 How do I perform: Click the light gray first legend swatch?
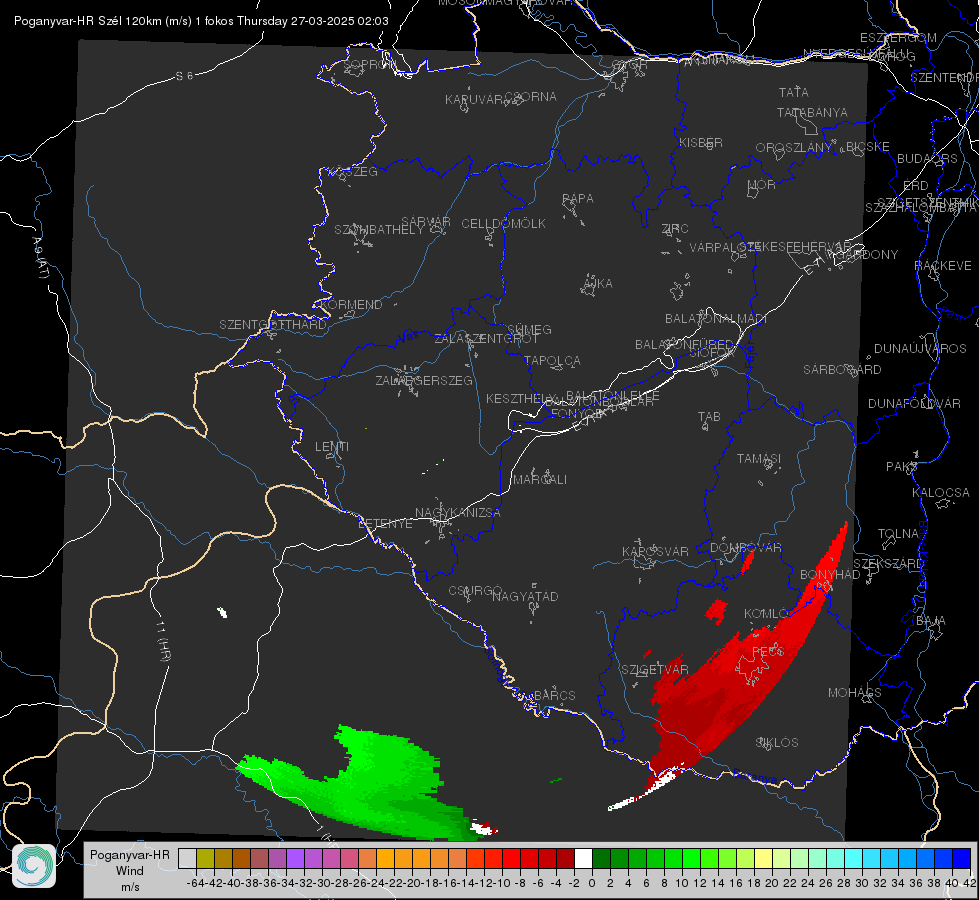pos(187,859)
